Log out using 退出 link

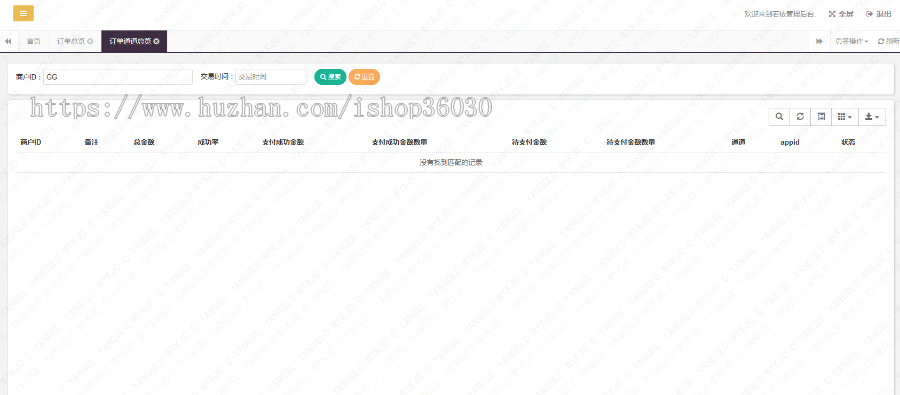point(879,14)
